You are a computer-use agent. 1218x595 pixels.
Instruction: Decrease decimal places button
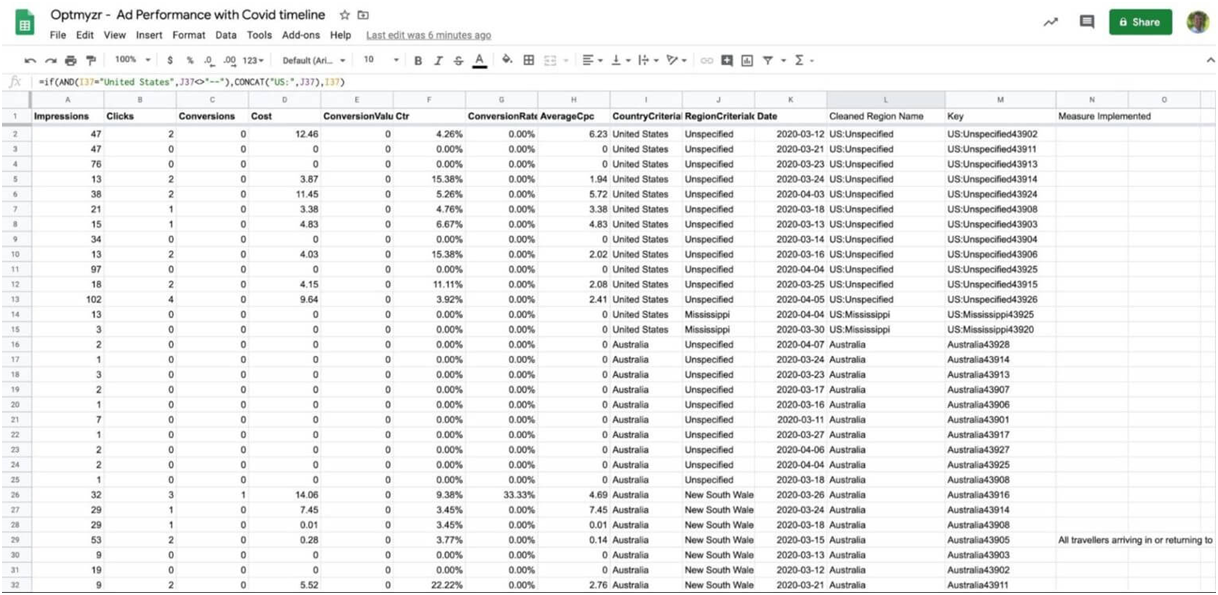point(209,60)
